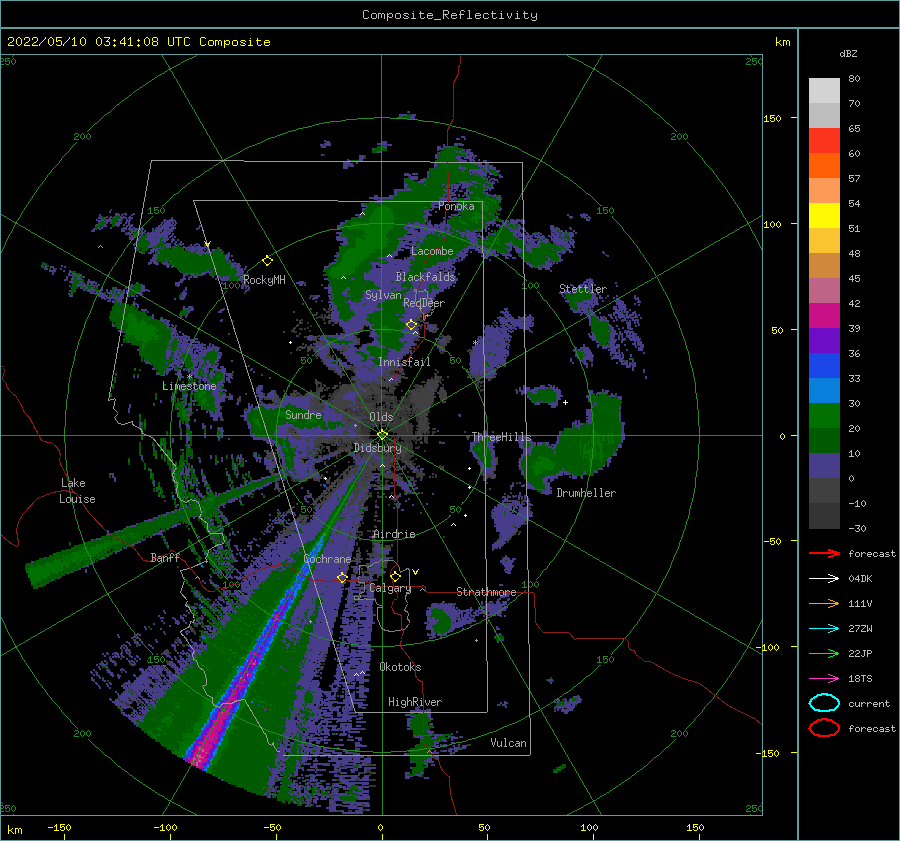Screen dimensions: 900x841
Task: Select the orange swatch between 60 and 57
Action: [x=824, y=166]
